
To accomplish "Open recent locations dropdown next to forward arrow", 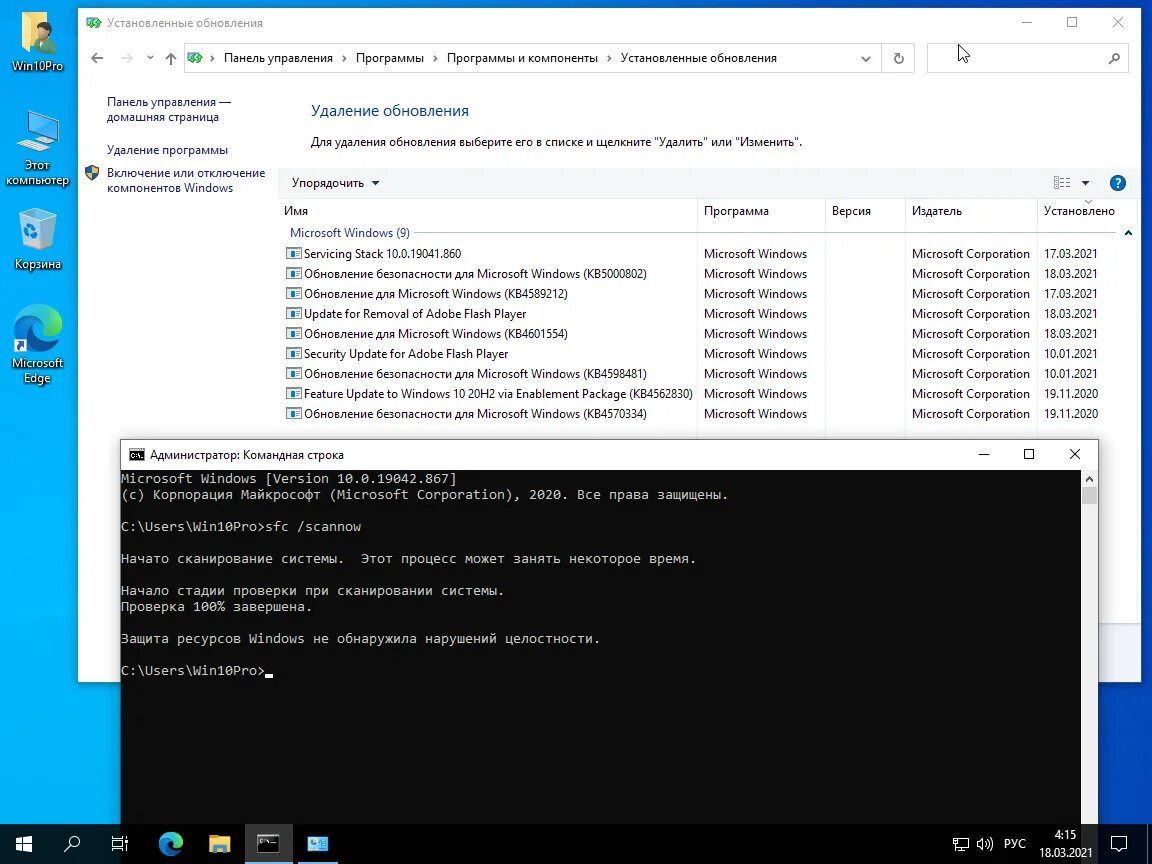I will pos(150,58).
